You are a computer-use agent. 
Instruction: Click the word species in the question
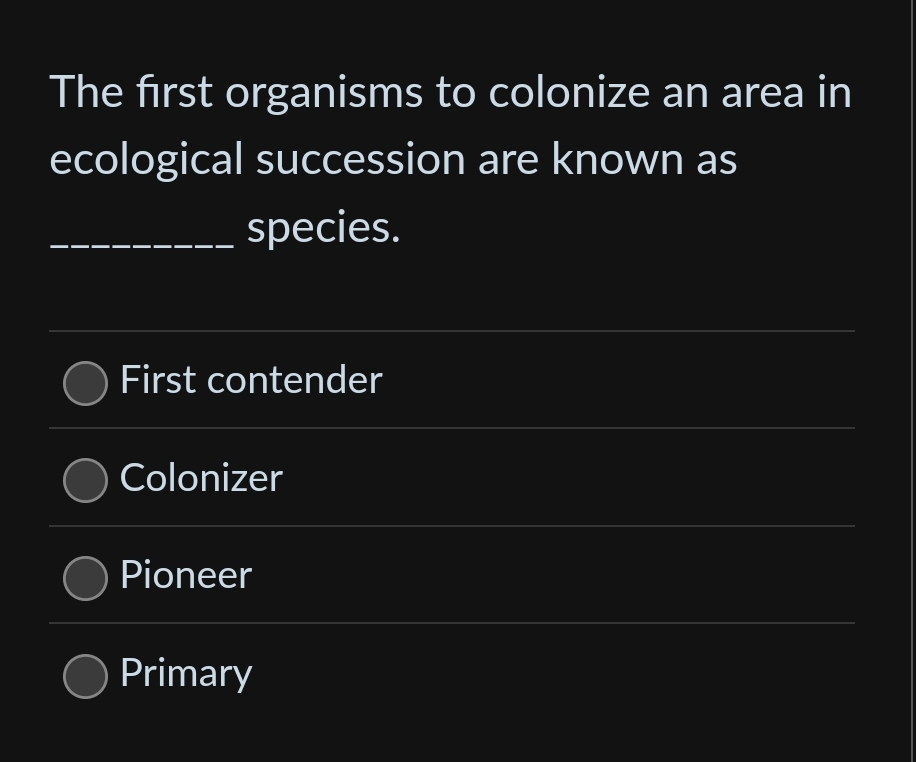pos(322,226)
